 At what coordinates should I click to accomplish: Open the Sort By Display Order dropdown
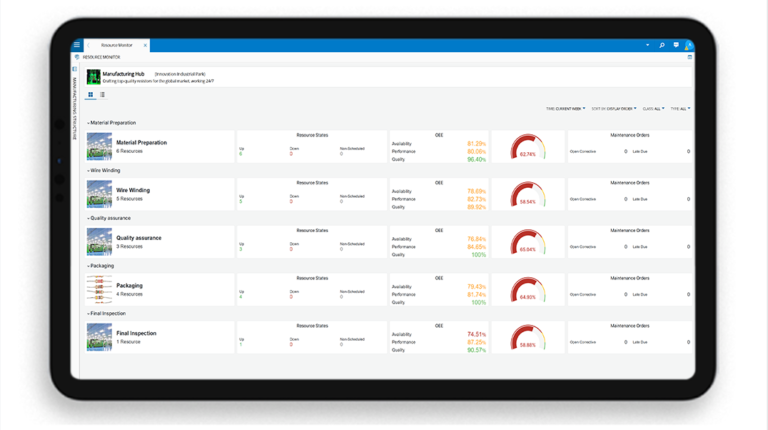[x=613, y=108]
